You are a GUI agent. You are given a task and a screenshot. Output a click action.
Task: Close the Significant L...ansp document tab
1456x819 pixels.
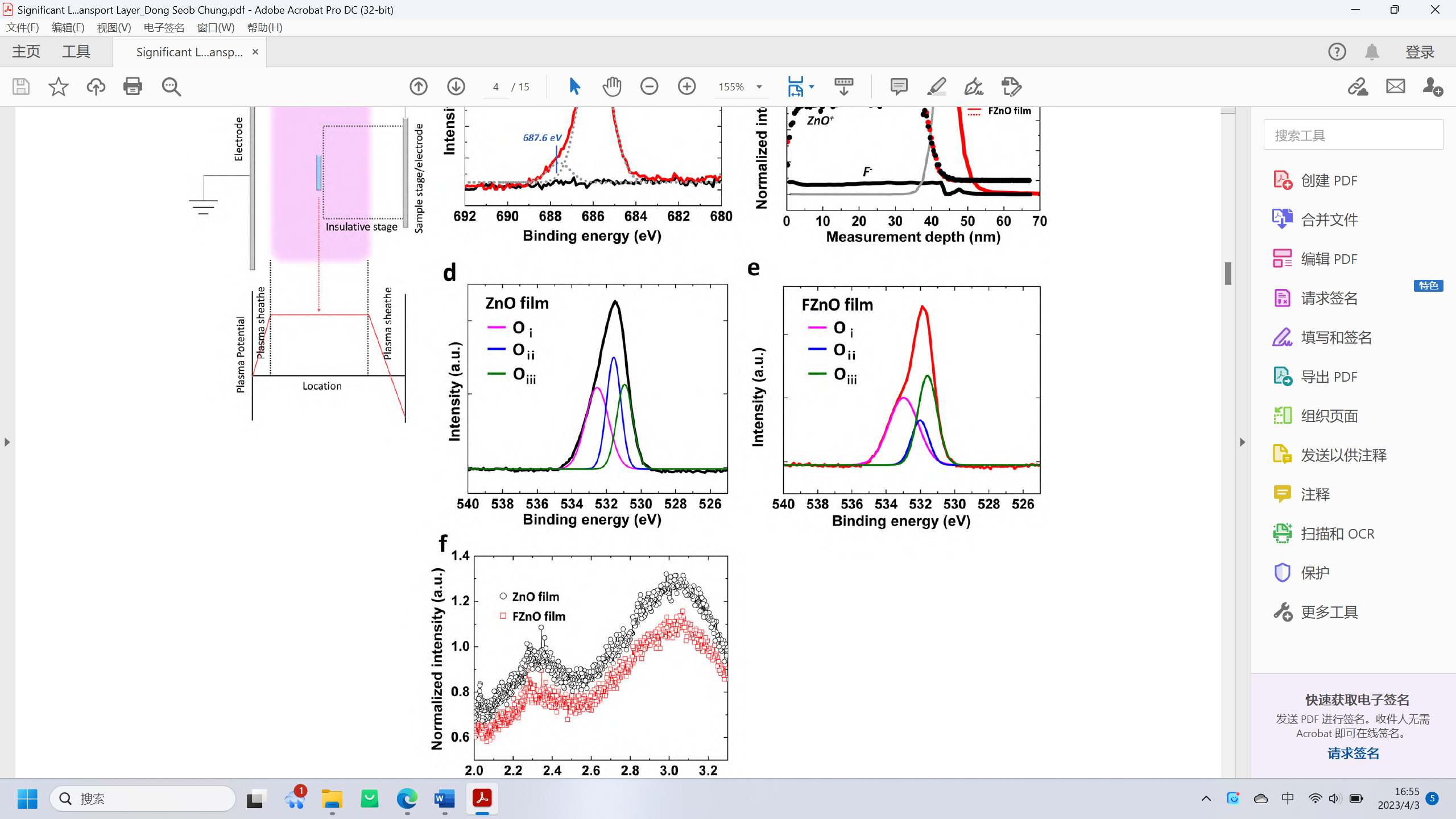coord(255,52)
